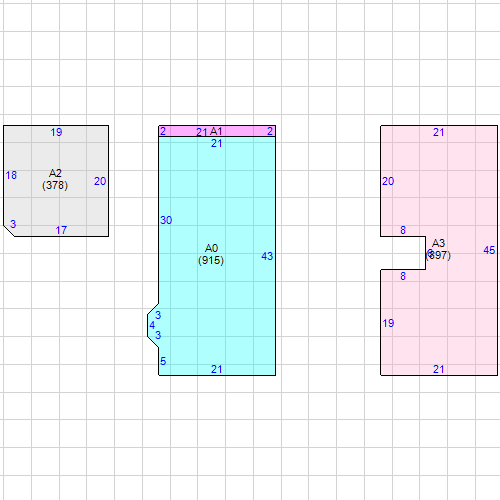Screen dimensions: 500x500
Task: Click dimension 8 below A3 notch
Action: [x=403, y=276]
